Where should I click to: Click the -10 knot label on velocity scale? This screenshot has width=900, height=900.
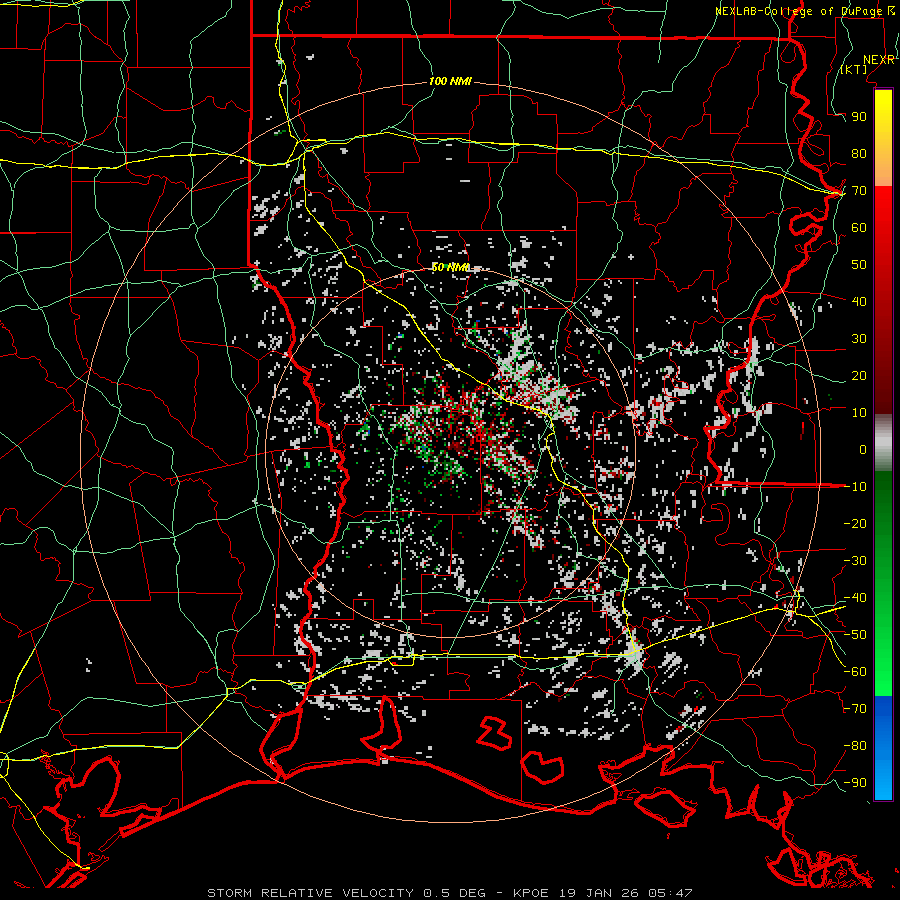855,487
